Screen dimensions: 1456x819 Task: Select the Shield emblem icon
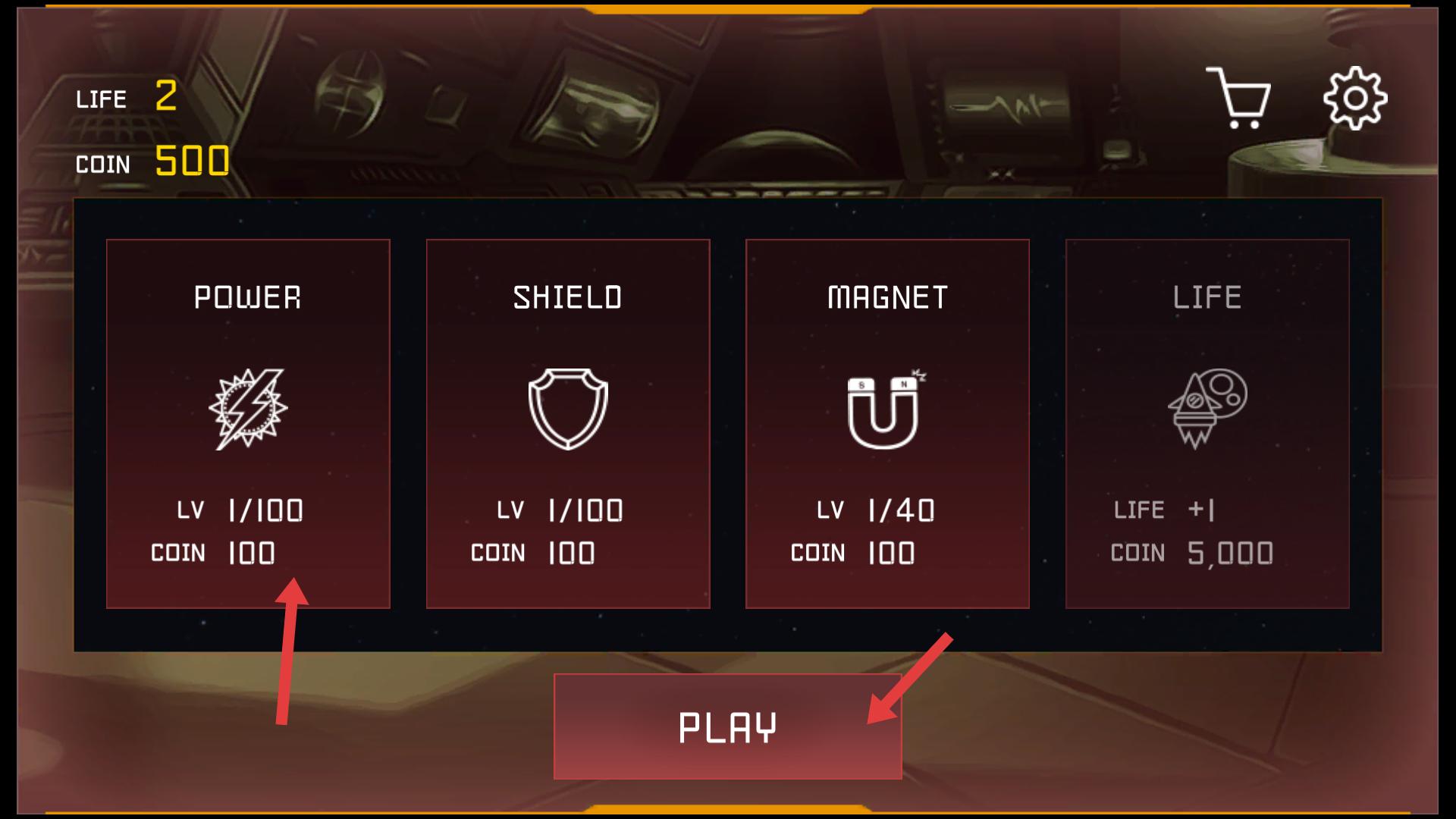click(568, 409)
